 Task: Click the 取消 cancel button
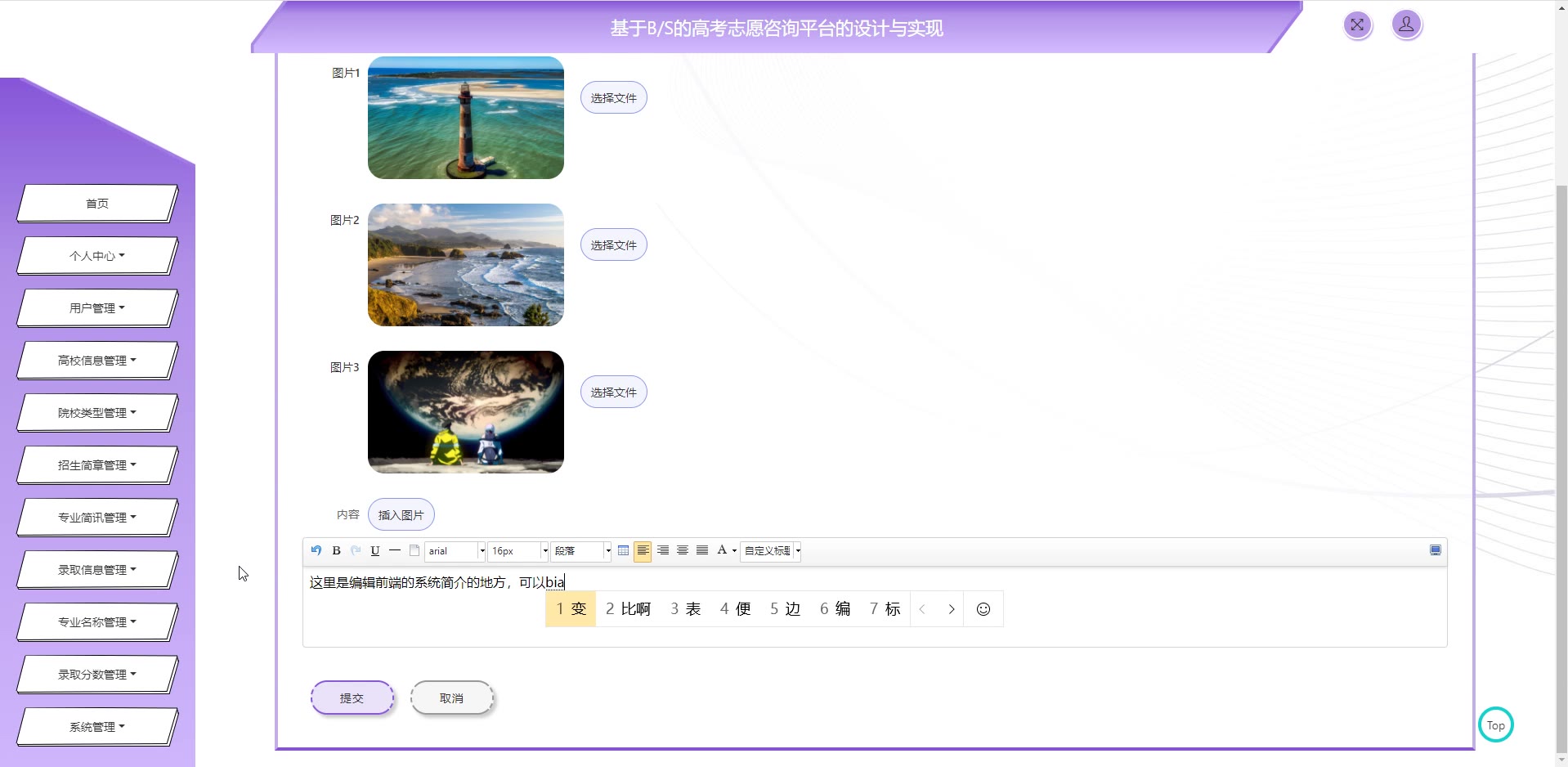pyautogui.click(x=452, y=698)
